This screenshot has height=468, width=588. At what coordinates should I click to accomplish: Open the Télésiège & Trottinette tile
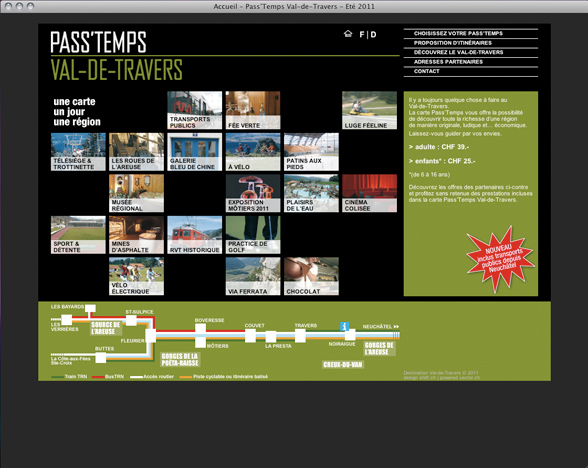click(x=78, y=152)
